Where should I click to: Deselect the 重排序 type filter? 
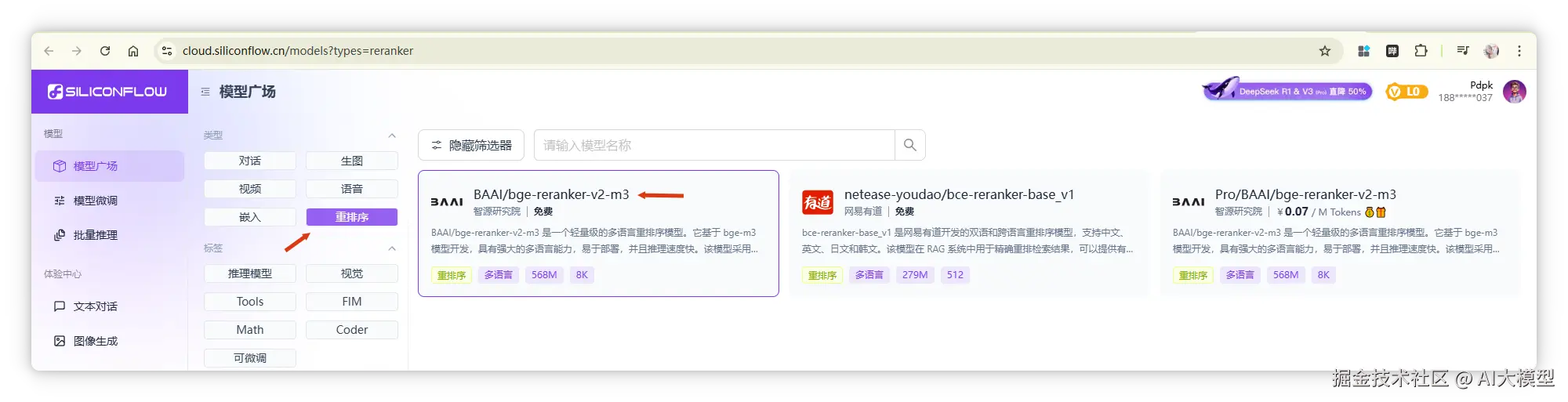coord(352,217)
